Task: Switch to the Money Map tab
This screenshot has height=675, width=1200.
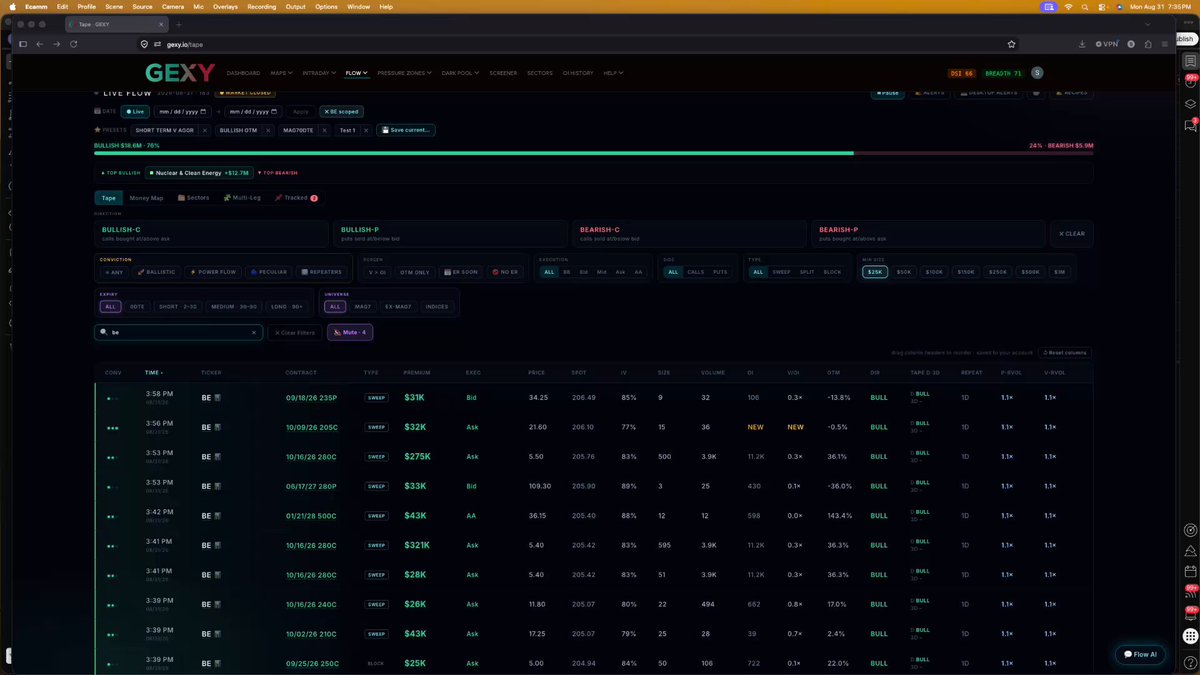Action: [x=146, y=198]
